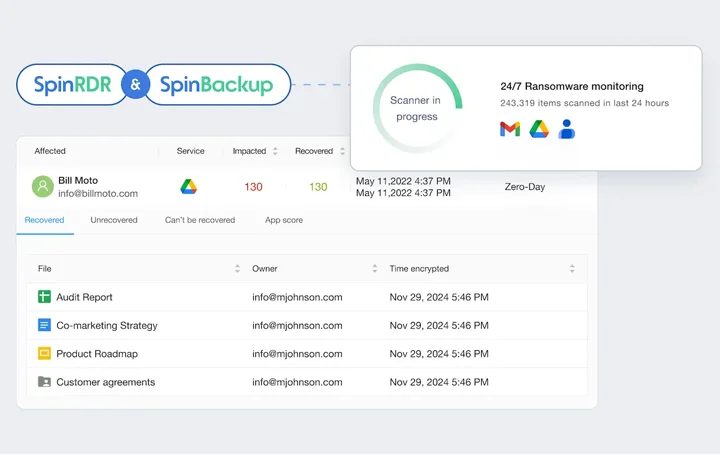Sort by the Impacted column arrows

[275, 151]
